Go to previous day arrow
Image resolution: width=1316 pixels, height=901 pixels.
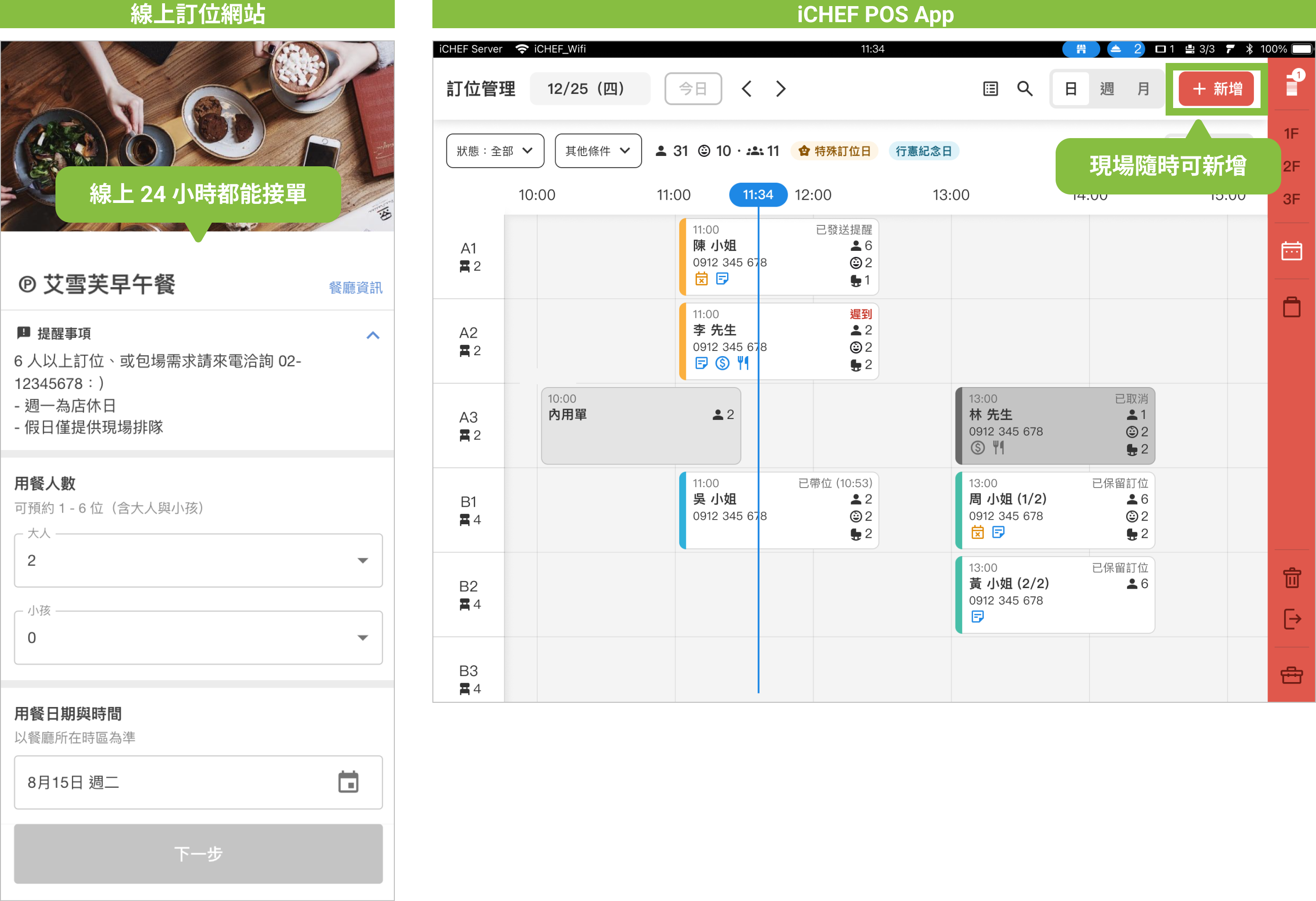[x=746, y=89]
